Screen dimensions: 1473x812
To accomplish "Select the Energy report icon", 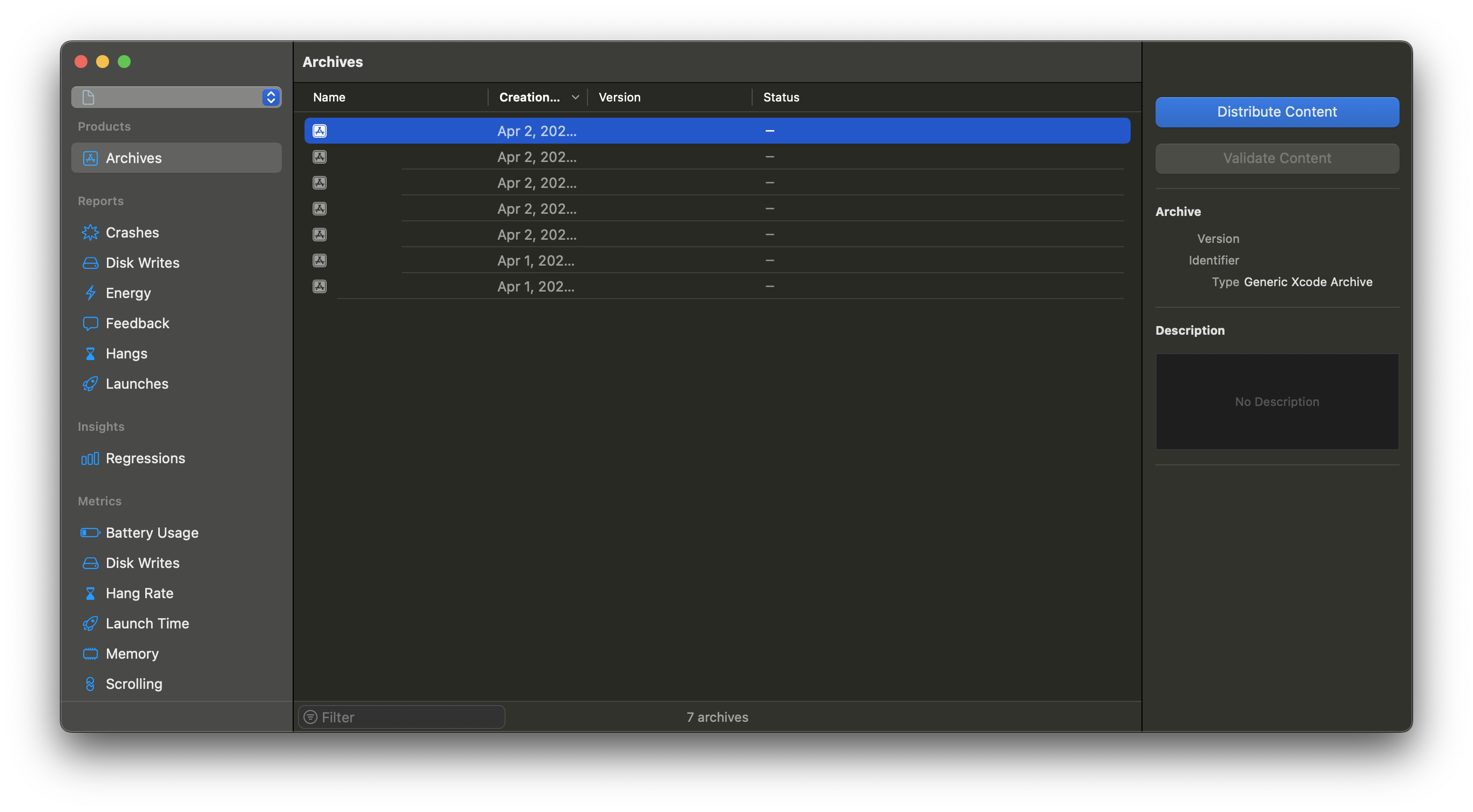I will [90, 293].
